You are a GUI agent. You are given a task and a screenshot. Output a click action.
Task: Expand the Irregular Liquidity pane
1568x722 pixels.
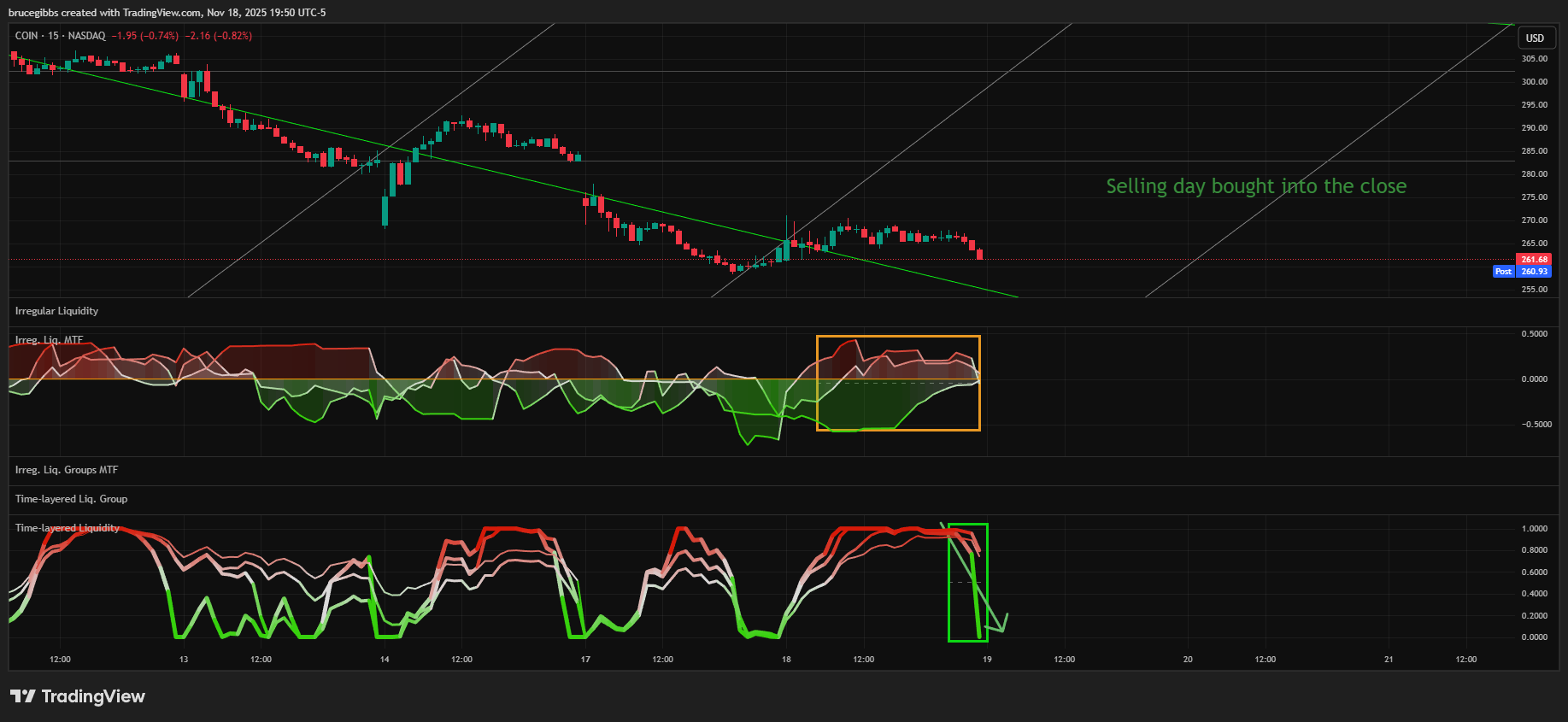56,311
